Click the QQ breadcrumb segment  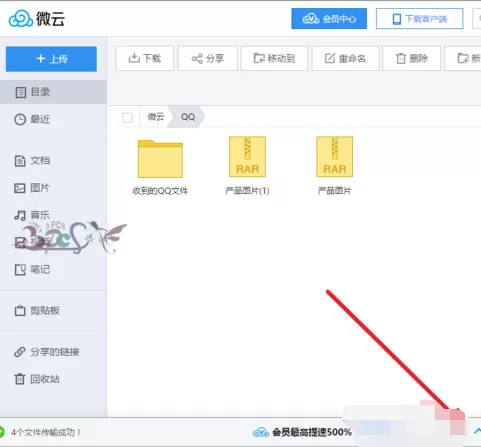(188, 117)
